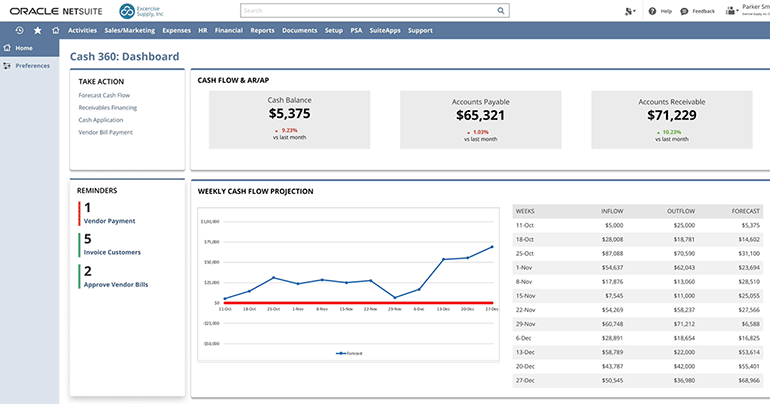The width and height of the screenshot is (770, 410).
Task: Select the Home item in left sidebar
Action: [24, 48]
